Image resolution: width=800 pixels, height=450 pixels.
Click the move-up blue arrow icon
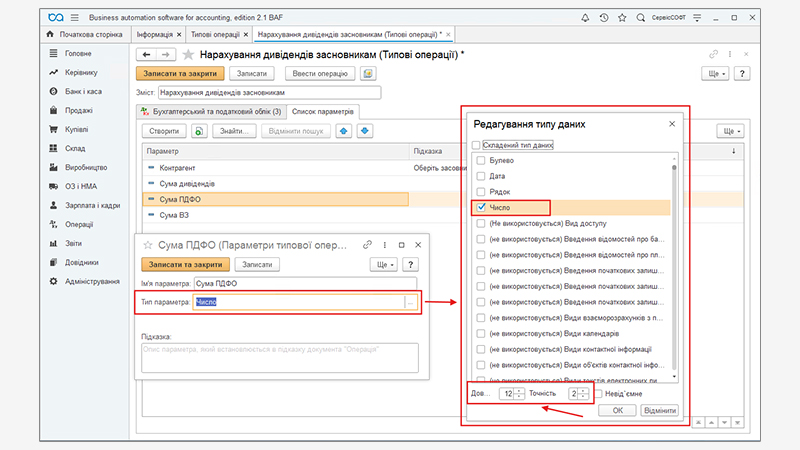coord(344,131)
